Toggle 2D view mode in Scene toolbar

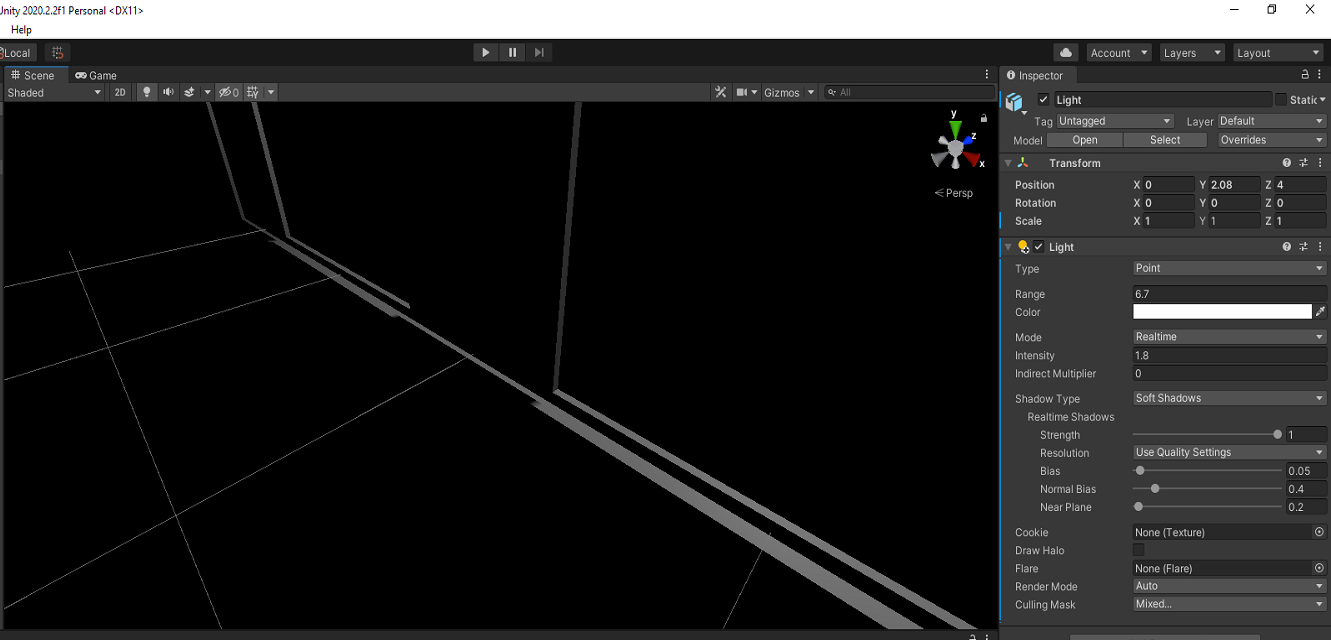pos(120,92)
